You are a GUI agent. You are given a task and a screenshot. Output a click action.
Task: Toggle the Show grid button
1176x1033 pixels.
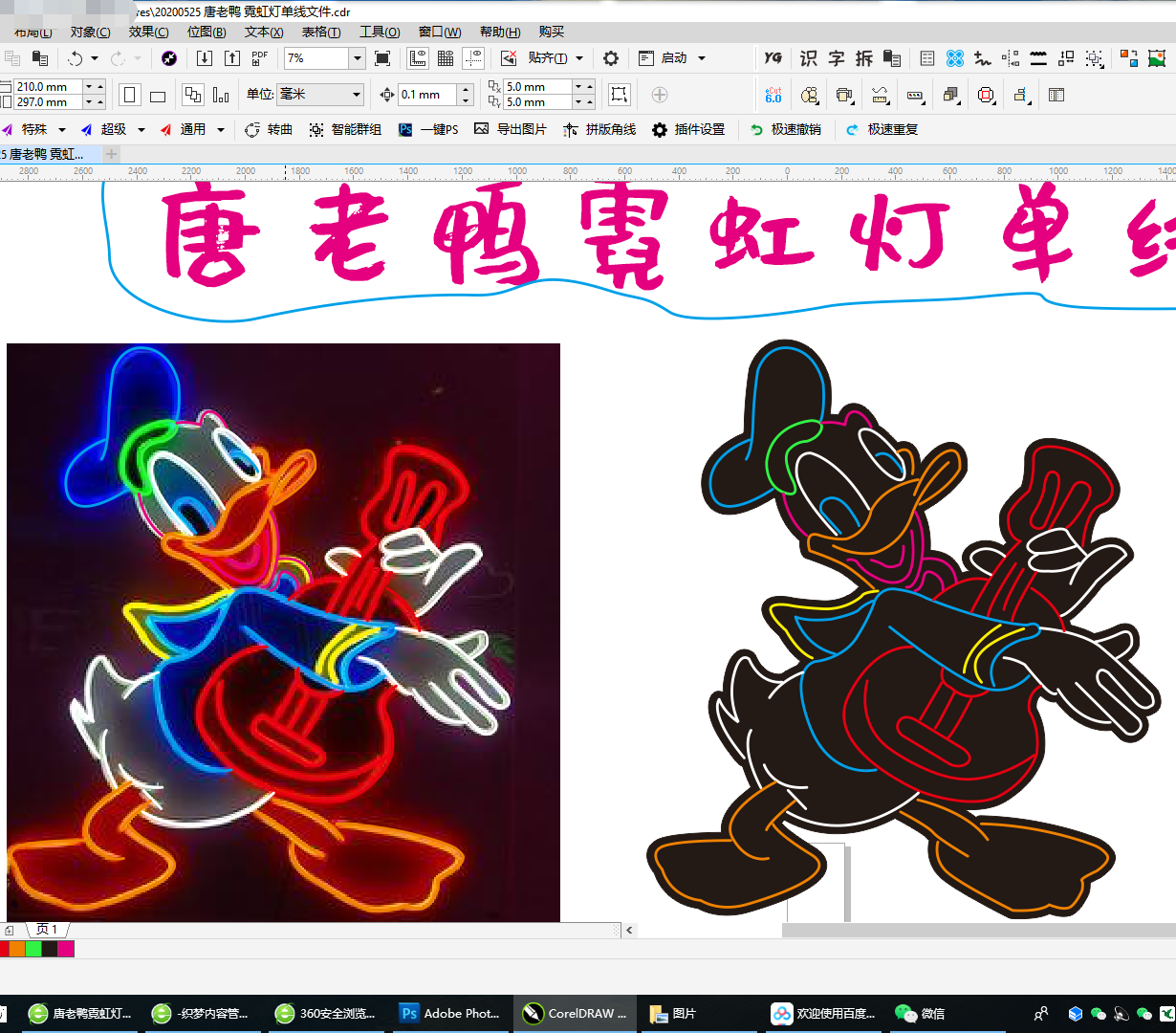click(446, 58)
